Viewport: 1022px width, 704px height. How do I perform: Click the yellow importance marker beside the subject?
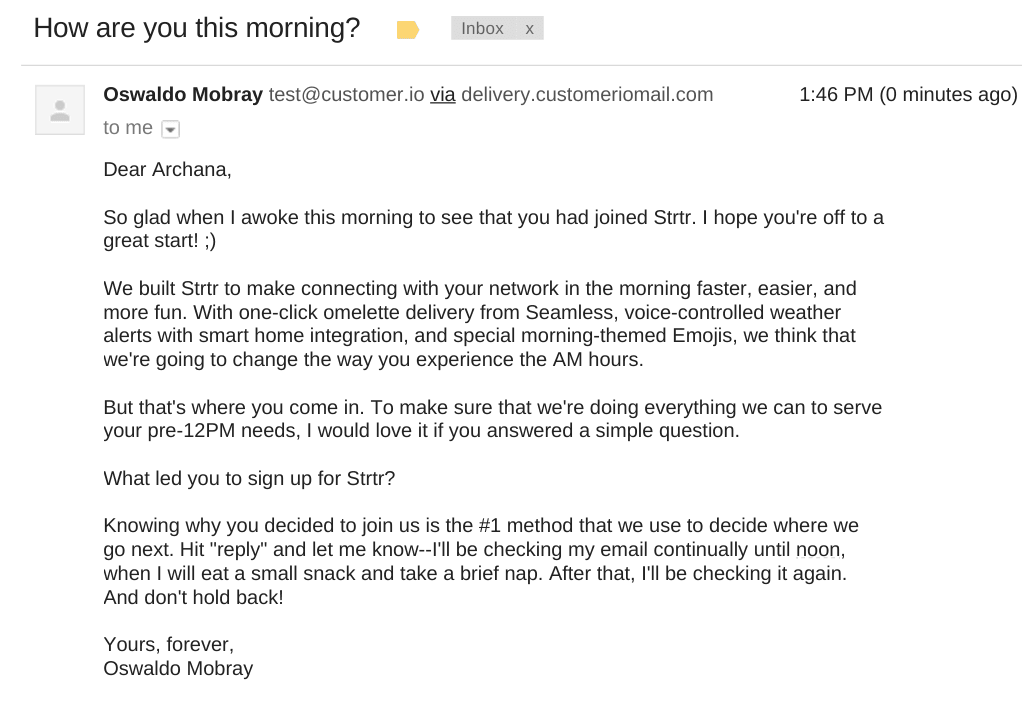click(x=407, y=30)
